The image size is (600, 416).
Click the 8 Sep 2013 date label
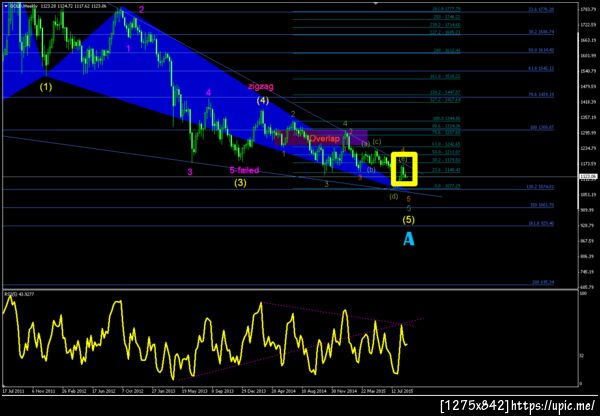[222, 392]
